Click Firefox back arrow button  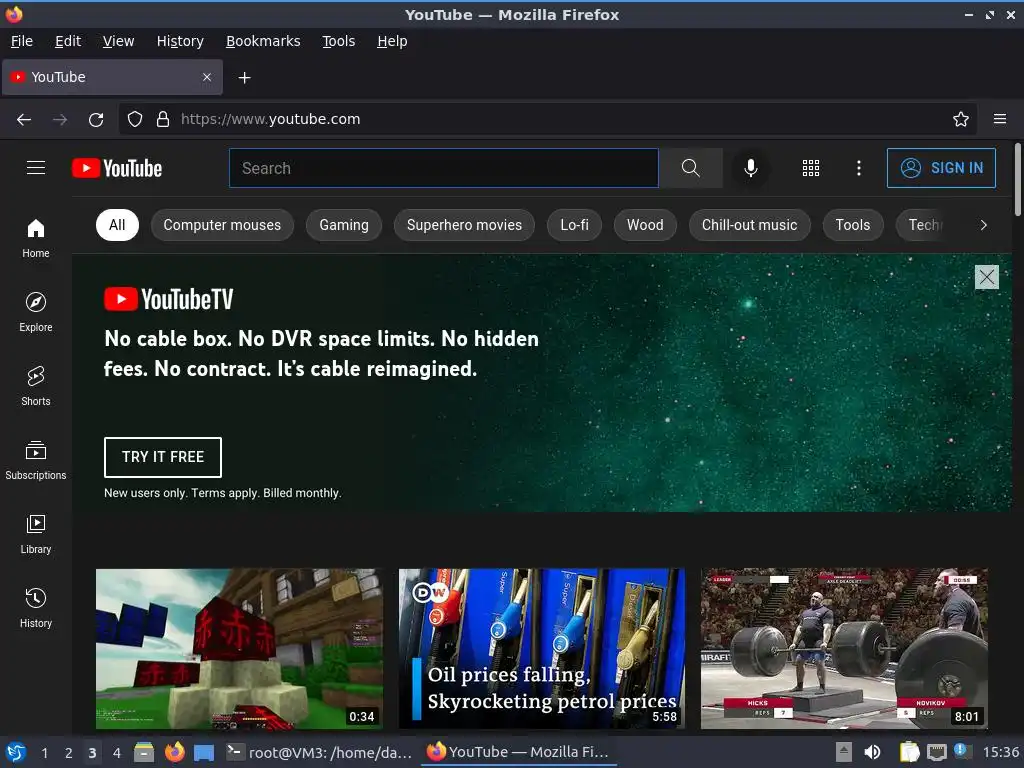click(x=24, y=120)
